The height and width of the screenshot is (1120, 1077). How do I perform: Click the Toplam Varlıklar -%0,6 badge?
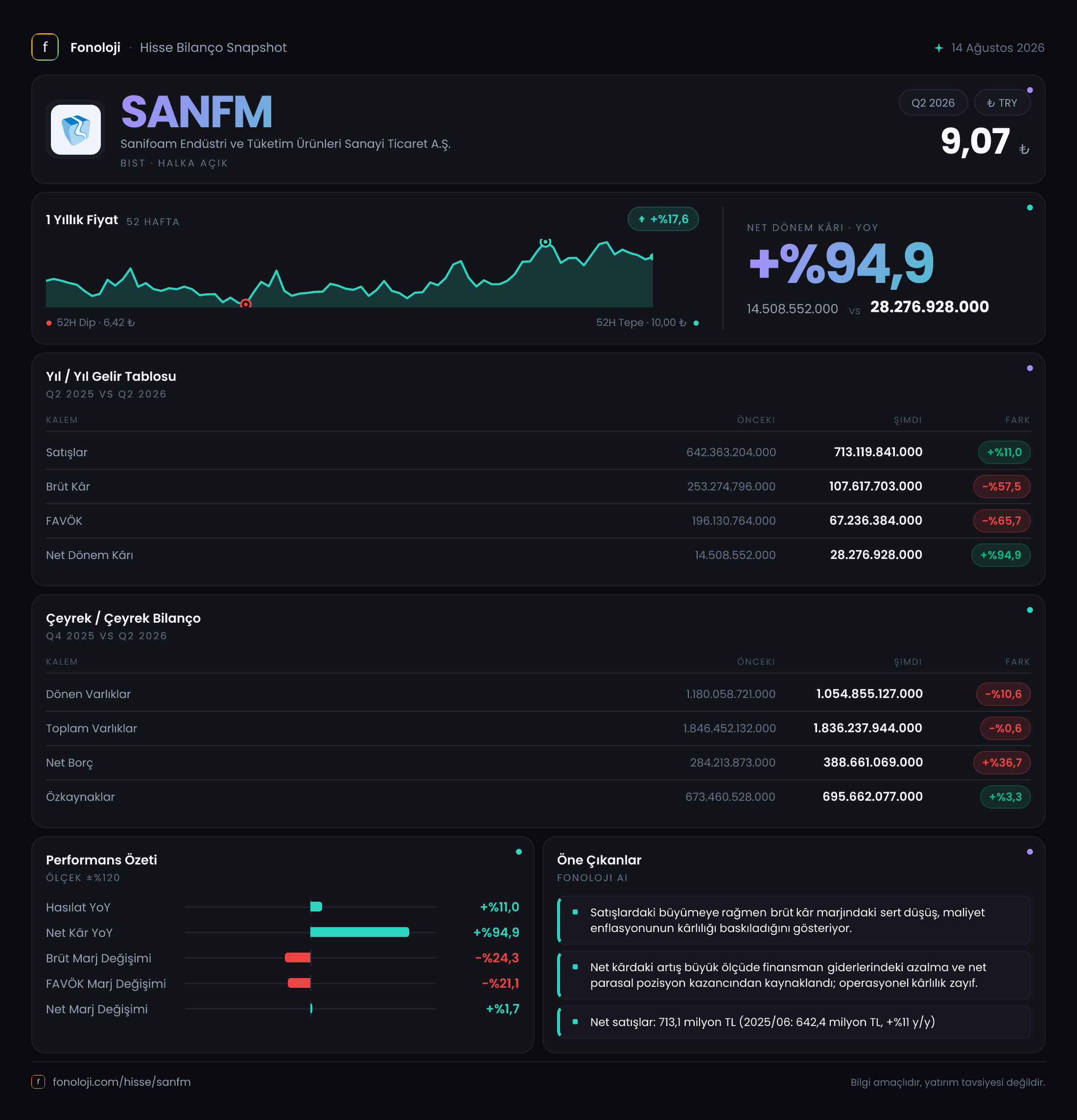click(x=1005, y=728)
